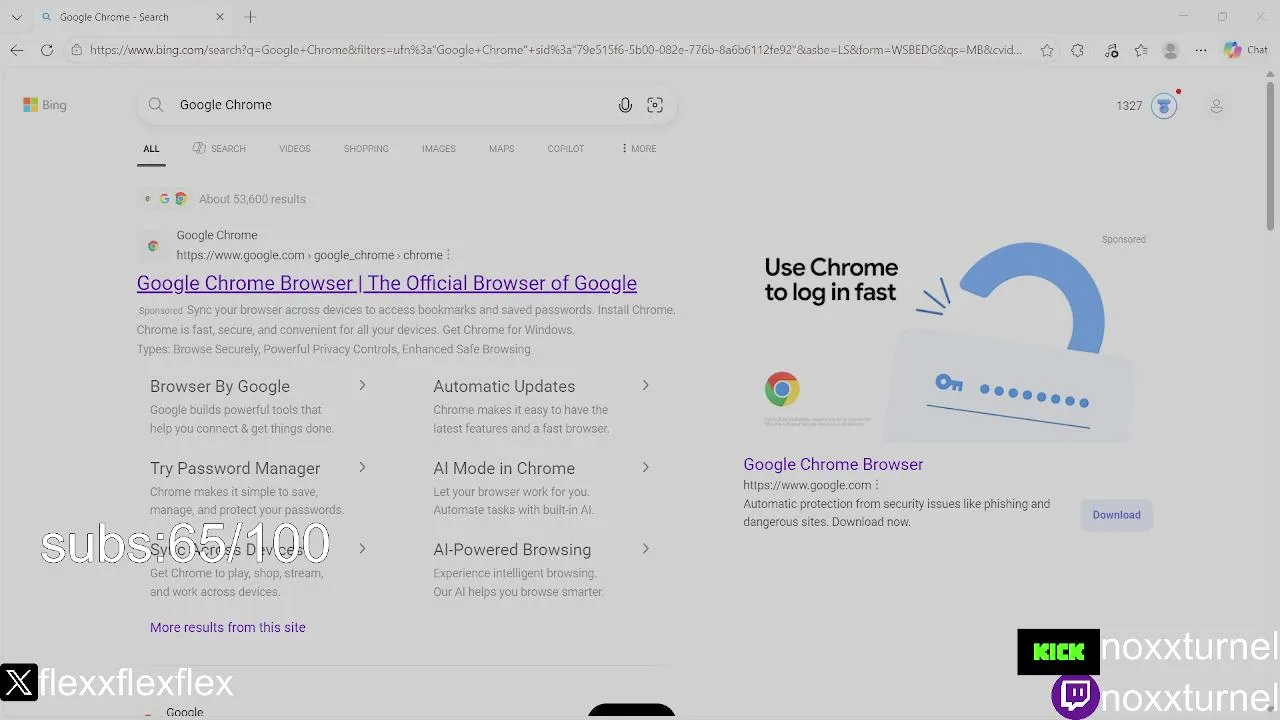Open the extensions puzzle icon
This screenshot has height=720, width=1280.
(1077, 50)
